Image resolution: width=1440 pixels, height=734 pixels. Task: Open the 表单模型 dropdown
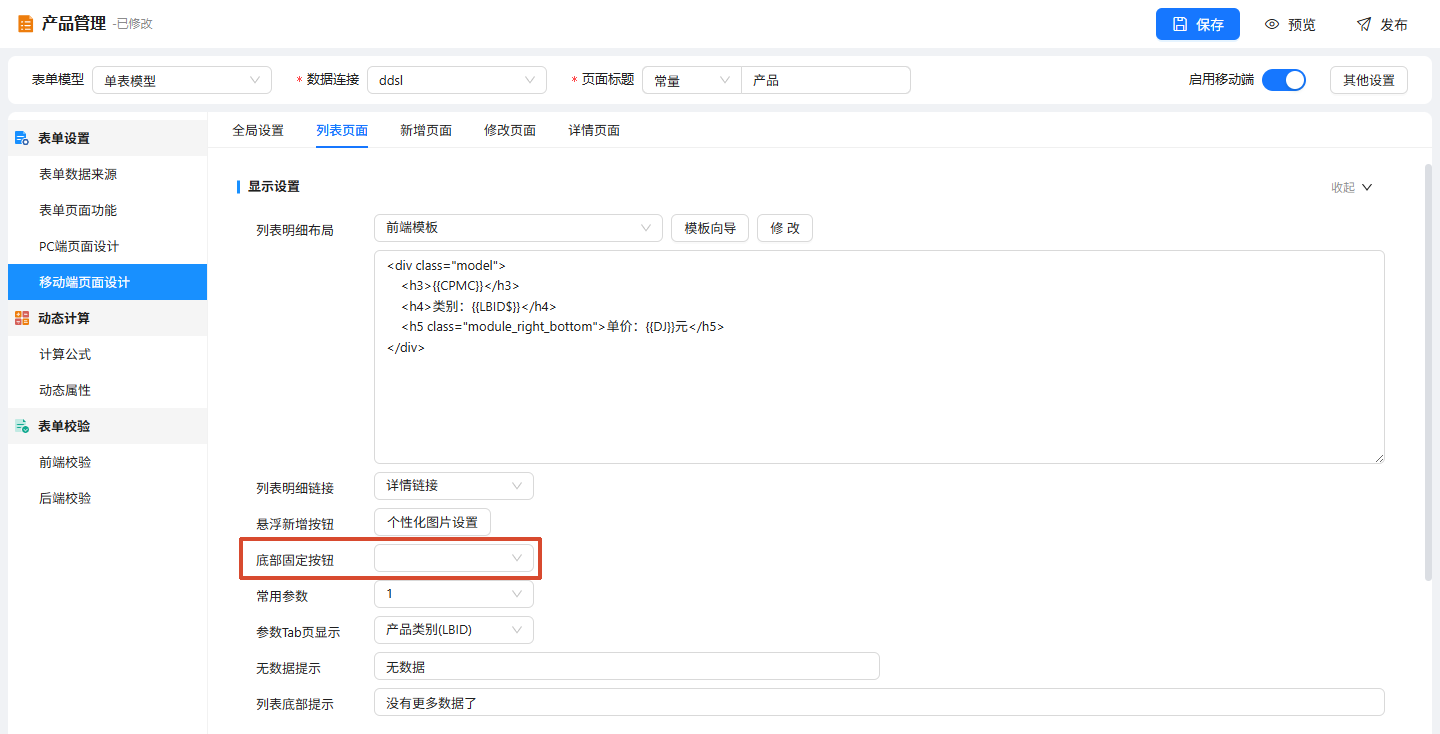click(x=182, y=80)
